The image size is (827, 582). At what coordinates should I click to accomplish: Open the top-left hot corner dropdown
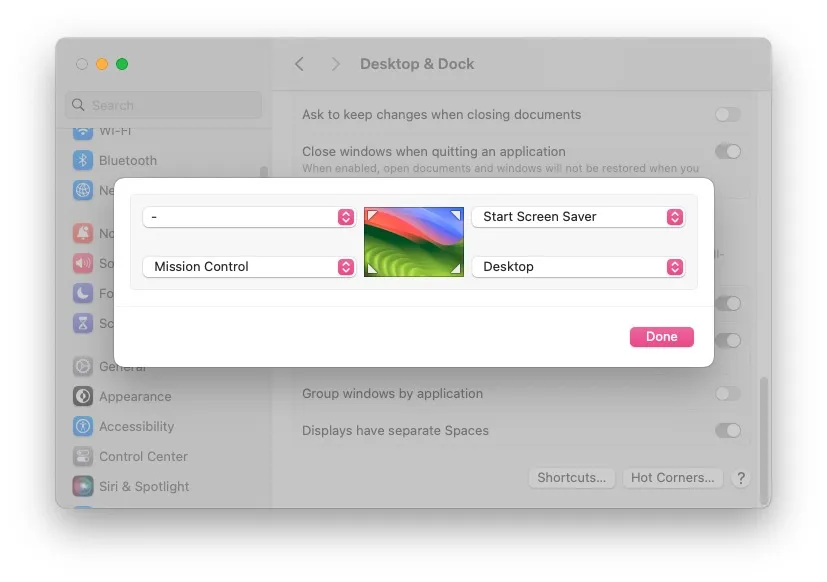249,217
